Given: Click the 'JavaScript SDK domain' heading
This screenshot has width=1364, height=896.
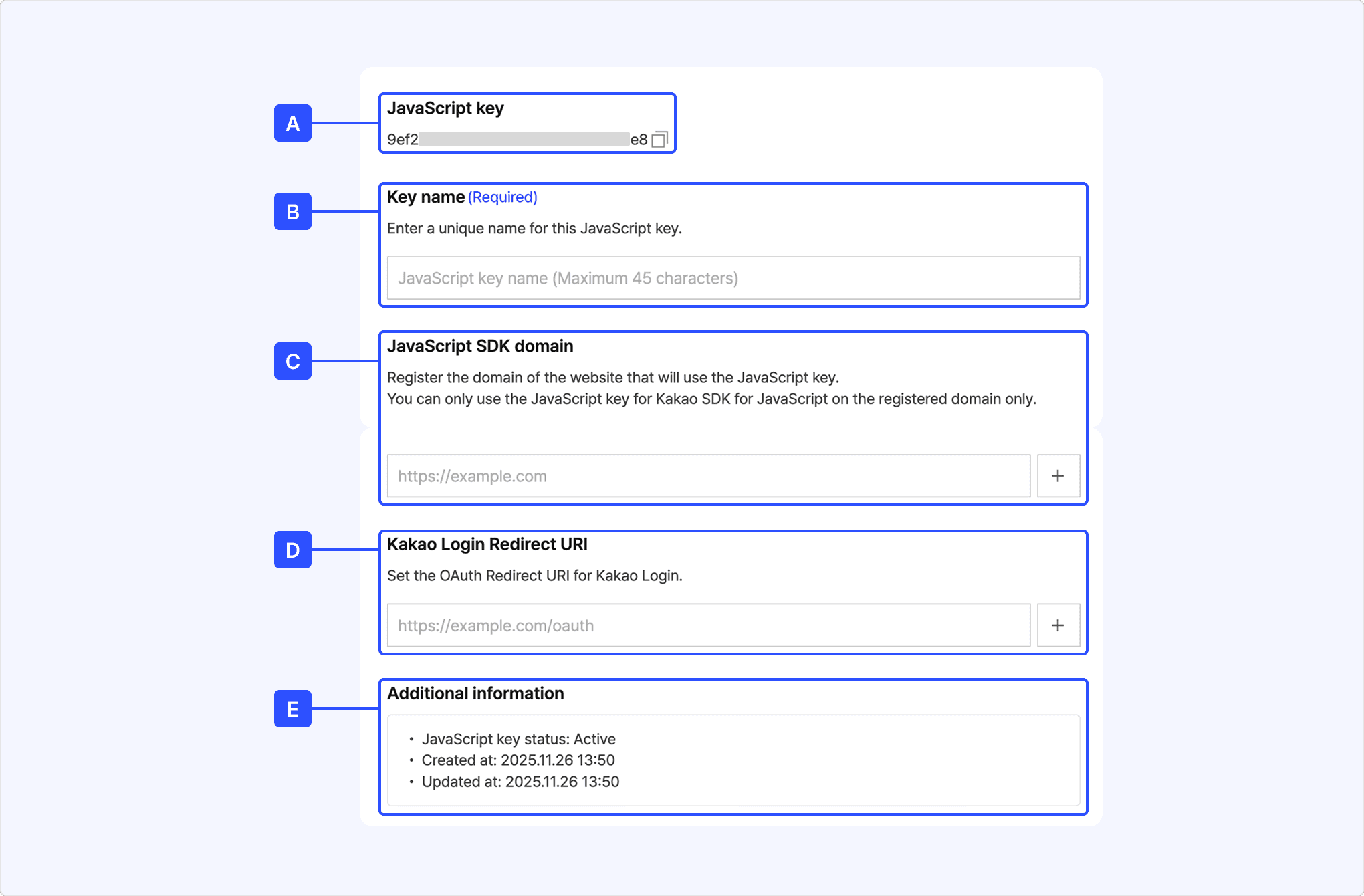Looking at the screenshot, I should click(x=480, y=346).
